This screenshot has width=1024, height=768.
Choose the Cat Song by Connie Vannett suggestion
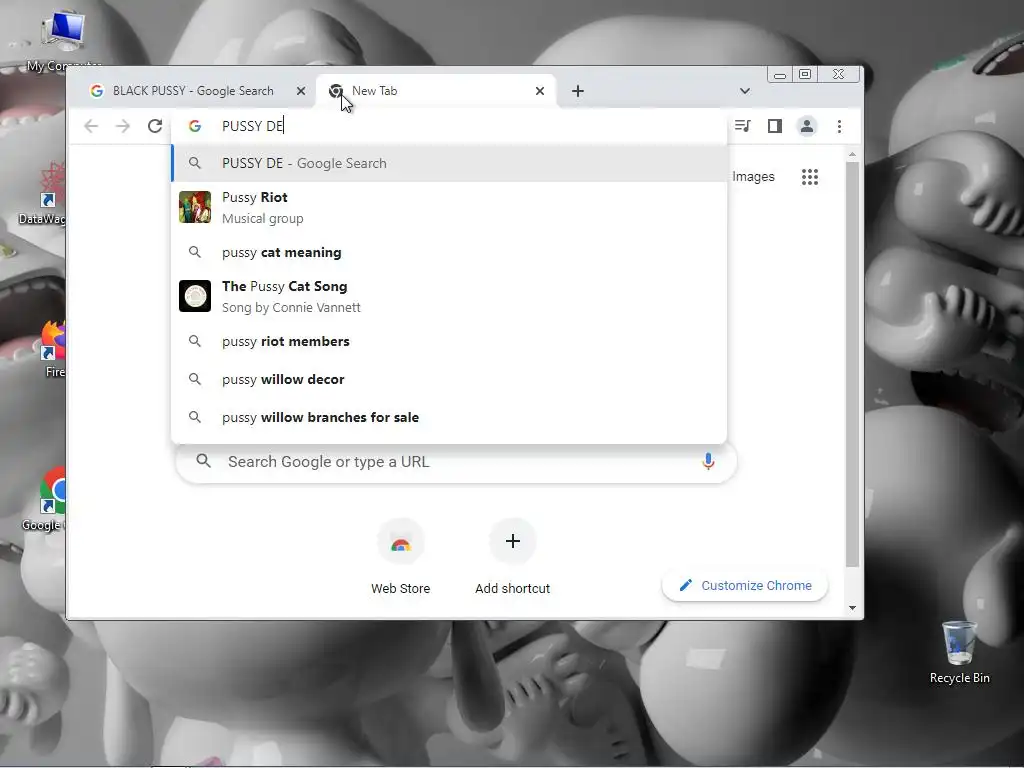point(449,296)
